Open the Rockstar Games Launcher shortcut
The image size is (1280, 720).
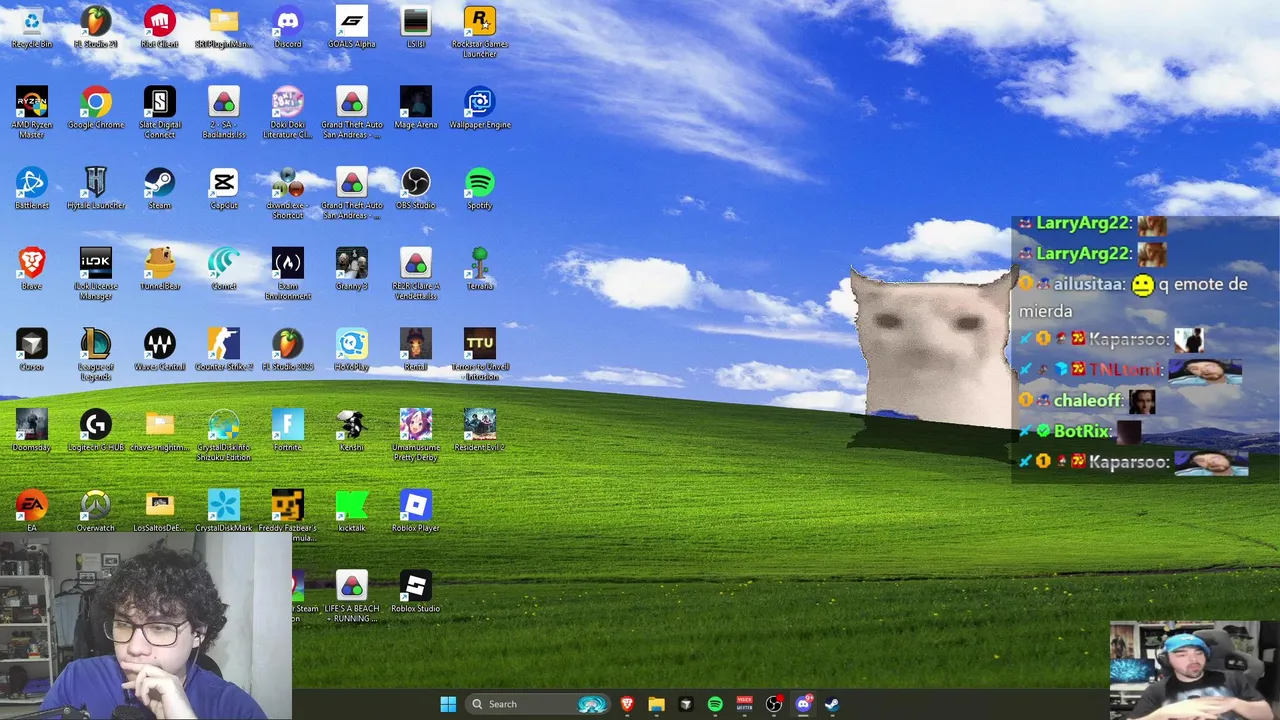(480, 31)
